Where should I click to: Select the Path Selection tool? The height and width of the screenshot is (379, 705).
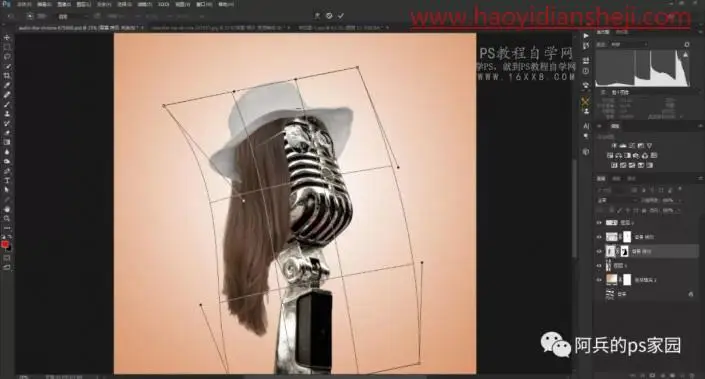point(7,190)
